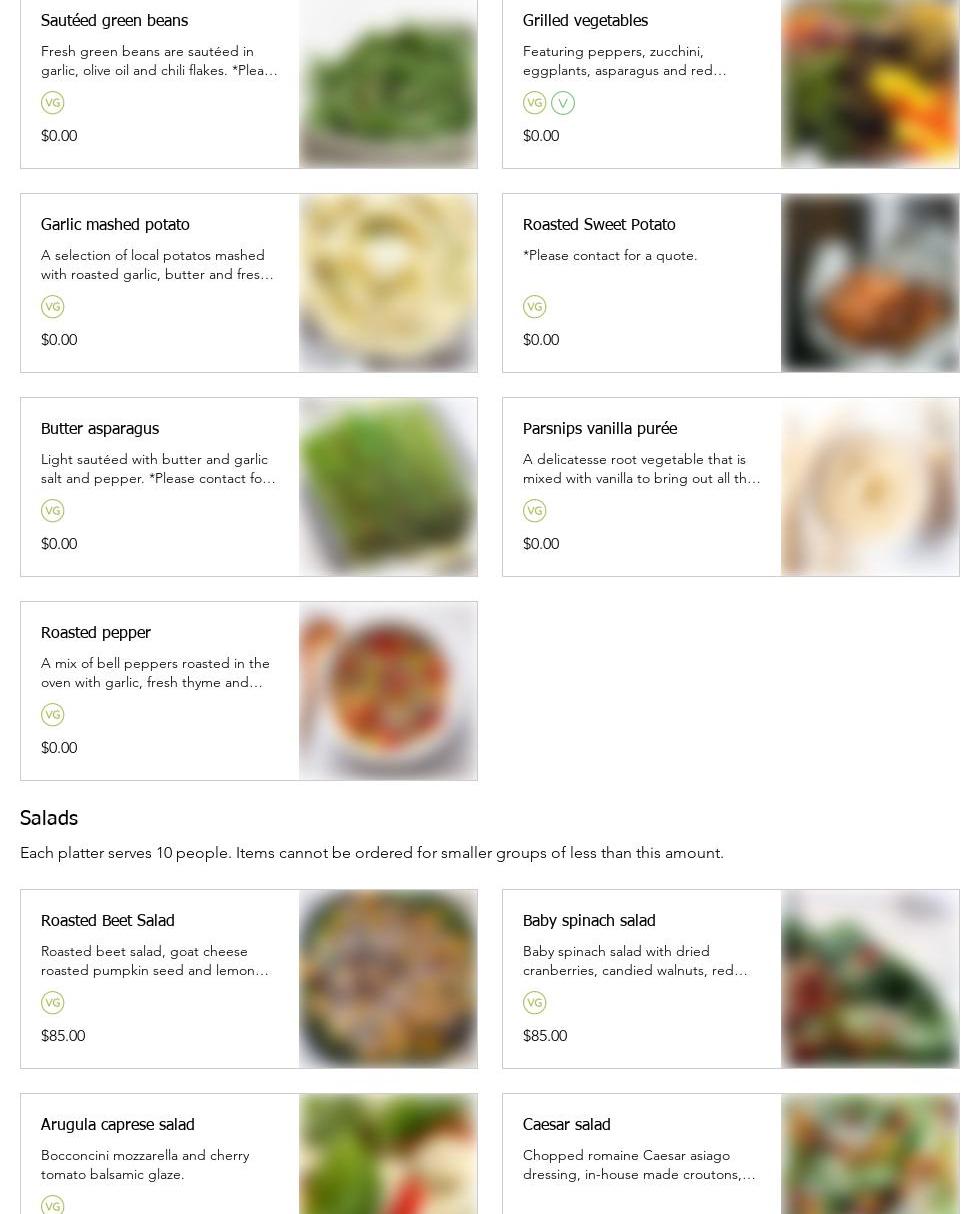Select the Butter asparagus item title
This screenshot has width=965, height=1214.
pos(100,429)
